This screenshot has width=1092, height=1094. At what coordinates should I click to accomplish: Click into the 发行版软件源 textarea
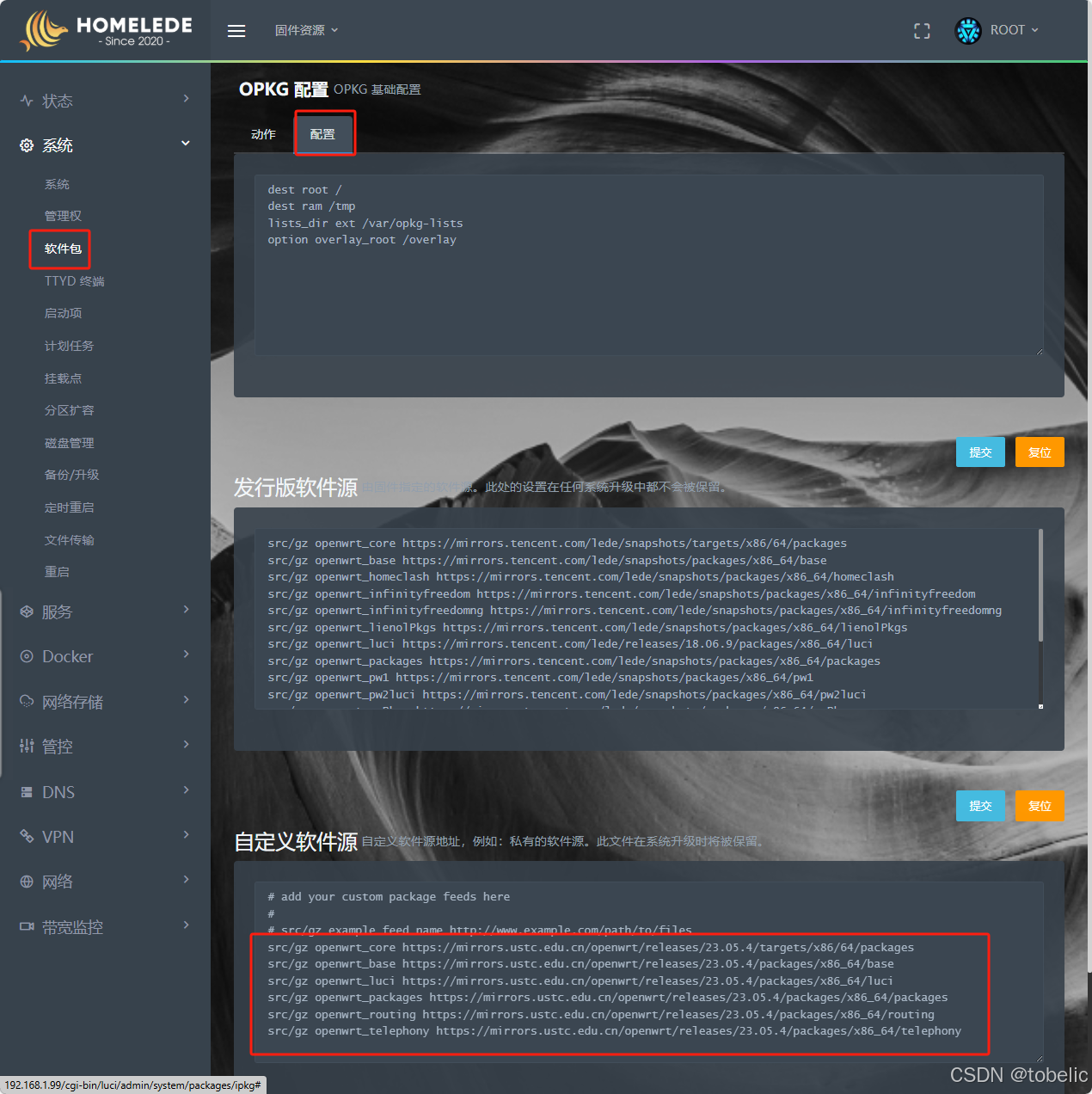(649, 618)
